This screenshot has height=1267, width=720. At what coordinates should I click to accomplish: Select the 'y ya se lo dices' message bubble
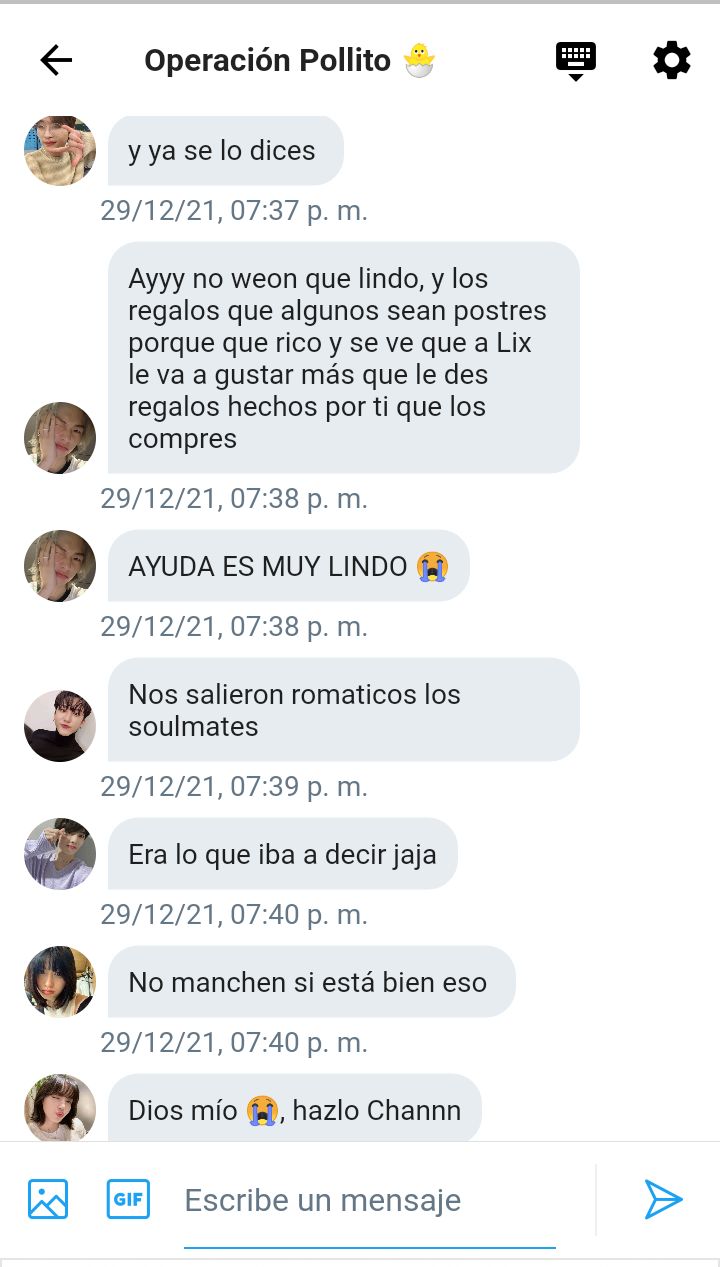pos(226,150)
